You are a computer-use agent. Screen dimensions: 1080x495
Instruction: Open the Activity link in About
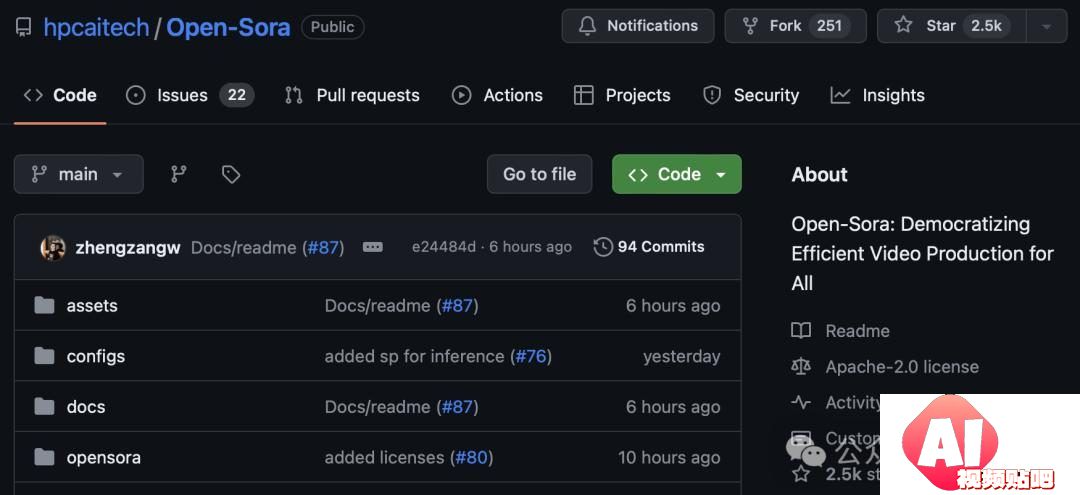[853, 402]
